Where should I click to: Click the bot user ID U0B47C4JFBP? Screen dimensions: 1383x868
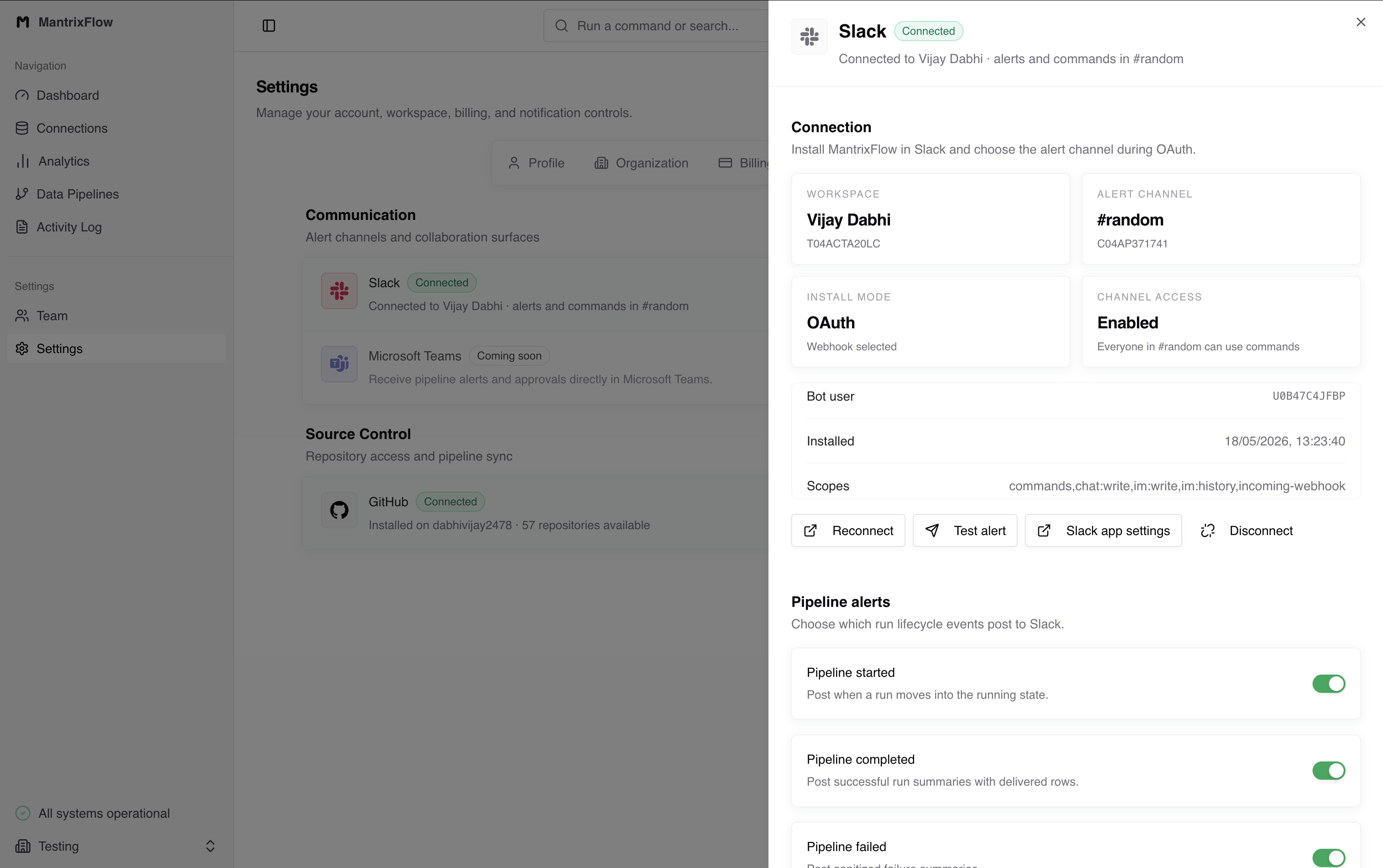click(x=1309, y=396)
